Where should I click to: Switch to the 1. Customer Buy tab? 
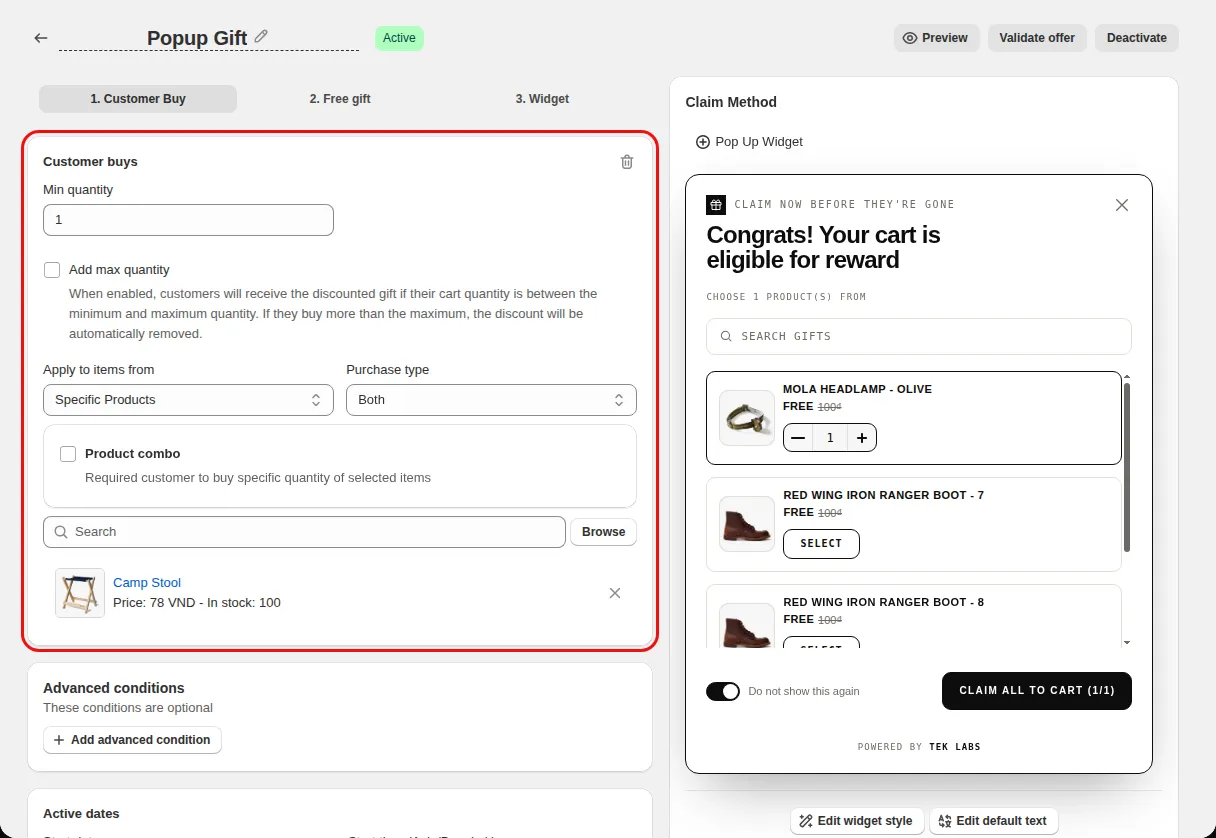coord(138,99)
